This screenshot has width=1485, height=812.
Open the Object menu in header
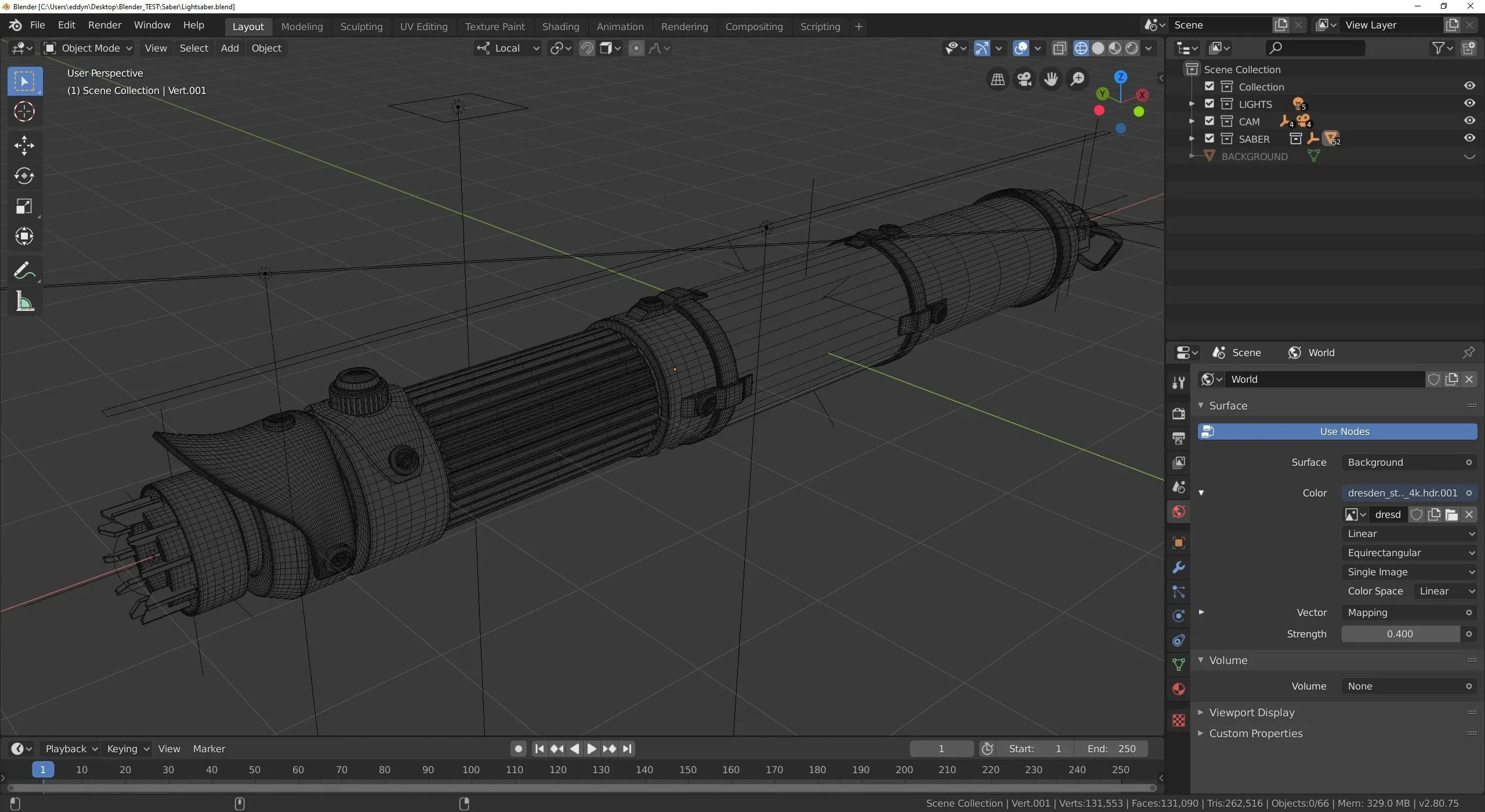coord(266,47)
